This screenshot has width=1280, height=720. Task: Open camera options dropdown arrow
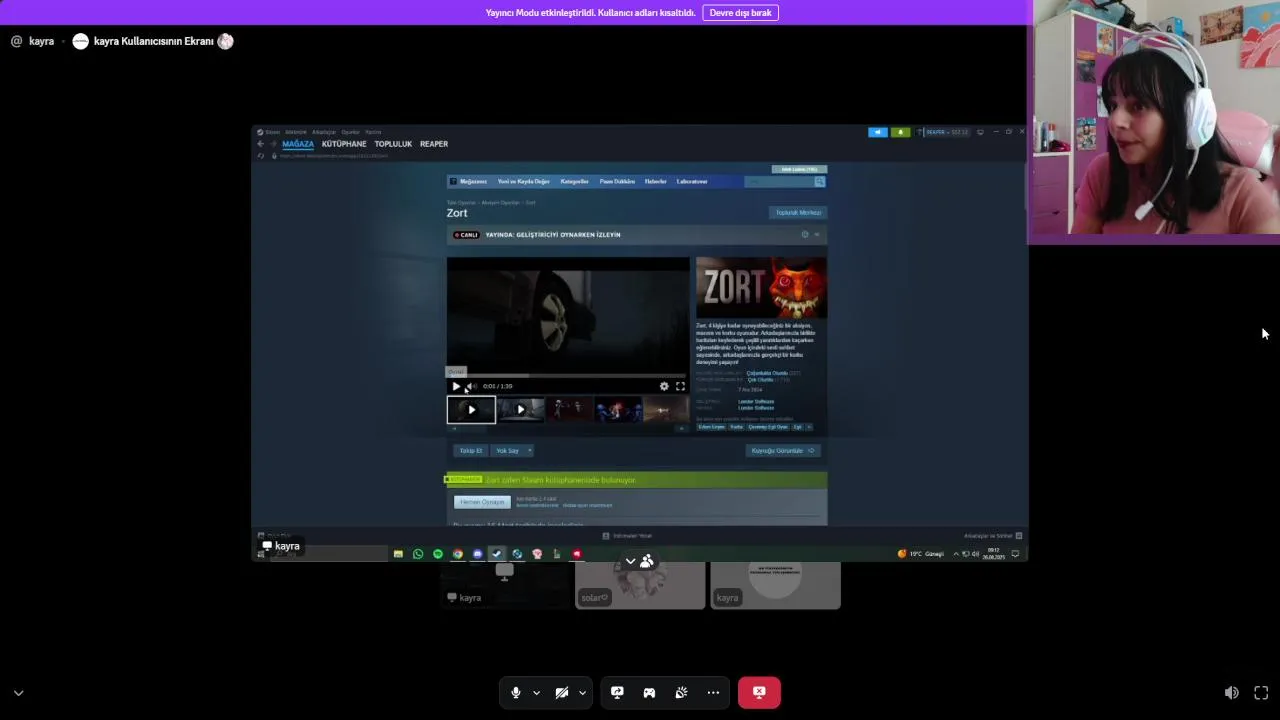(582, 692)
